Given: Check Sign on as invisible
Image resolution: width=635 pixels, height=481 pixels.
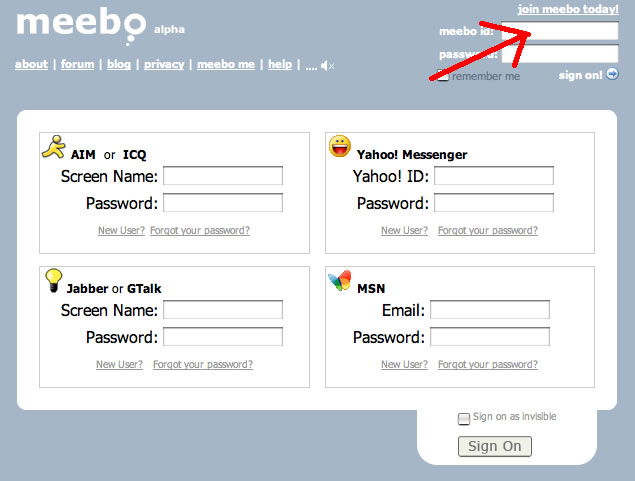Looking at the screenshot, I should pos(464,419).
